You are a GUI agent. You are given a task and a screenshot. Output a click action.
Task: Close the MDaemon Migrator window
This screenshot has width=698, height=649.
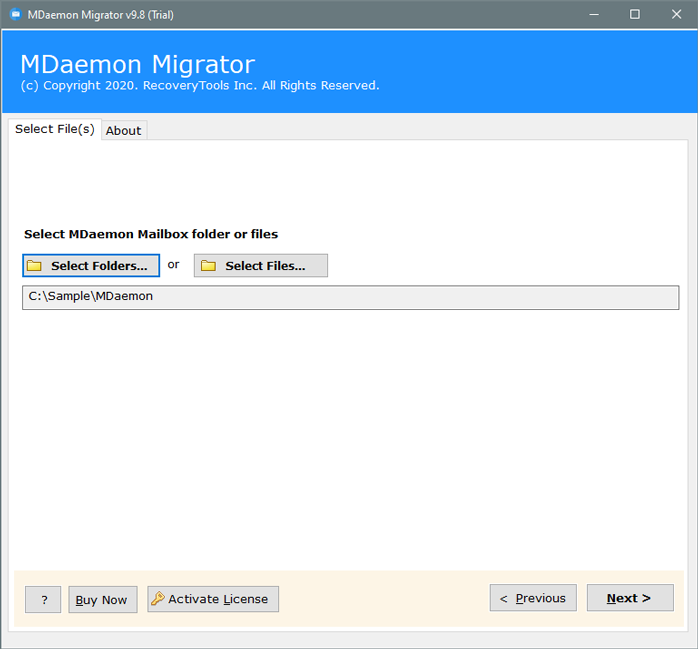pyautogui.click(x=675, y=14)
